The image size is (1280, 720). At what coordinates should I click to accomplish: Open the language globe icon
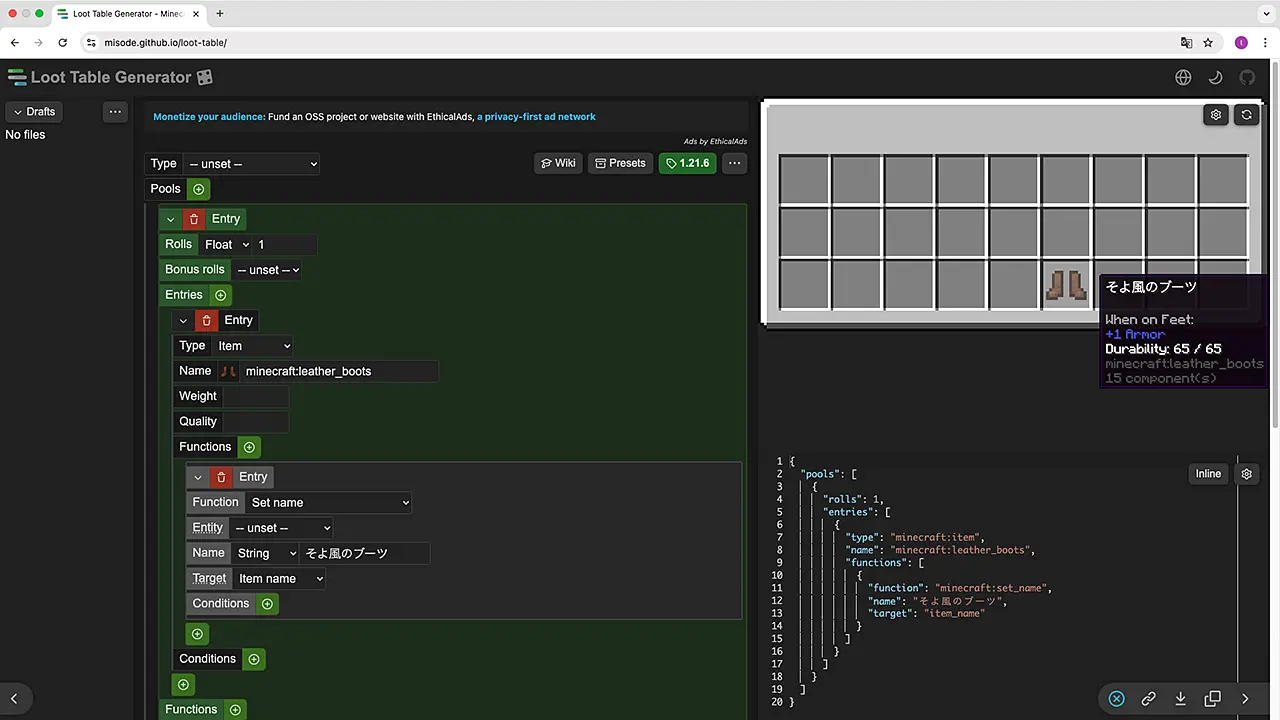(x=1183, y=78)
